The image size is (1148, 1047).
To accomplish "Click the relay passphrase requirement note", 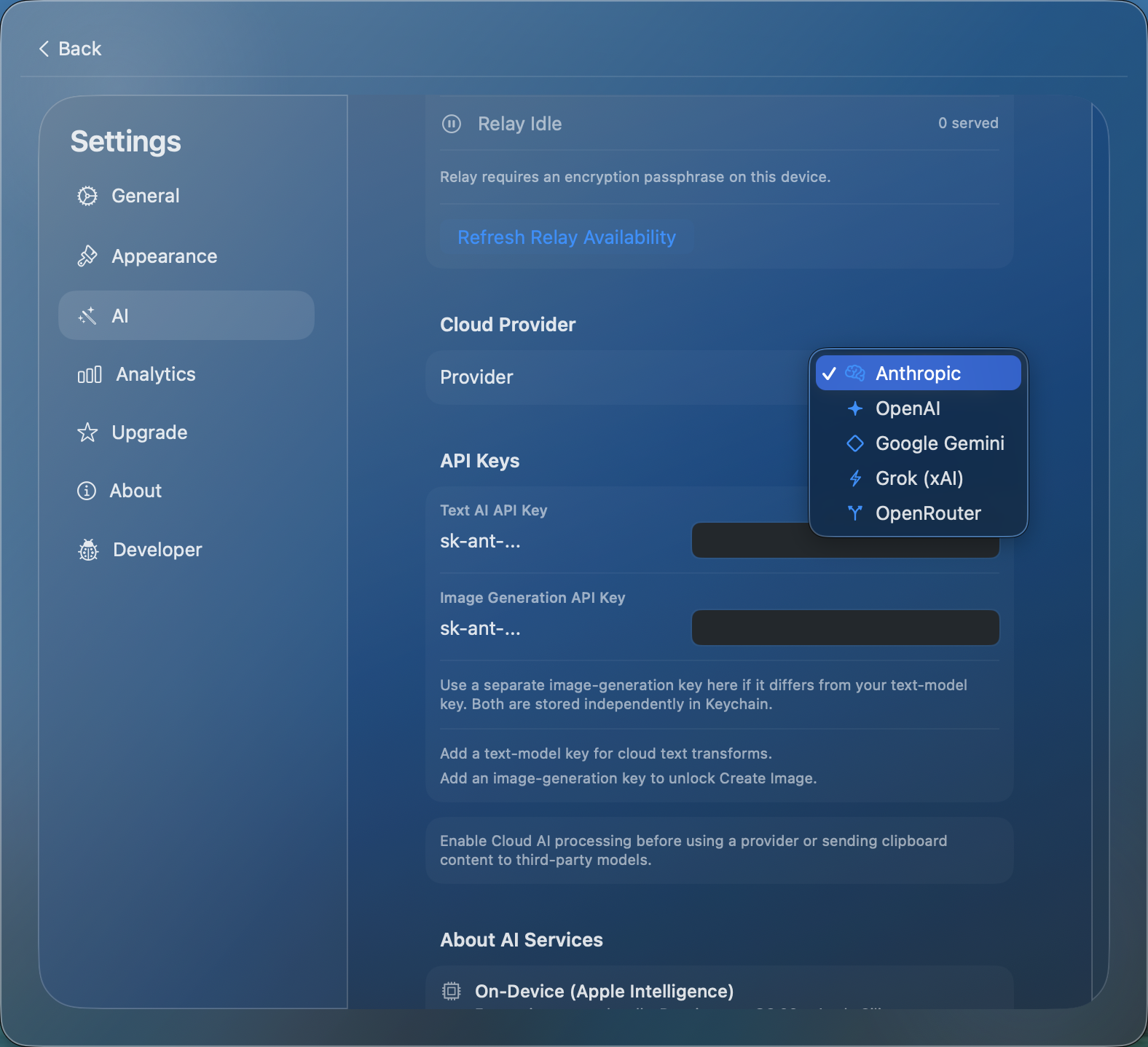I will 635,177.
